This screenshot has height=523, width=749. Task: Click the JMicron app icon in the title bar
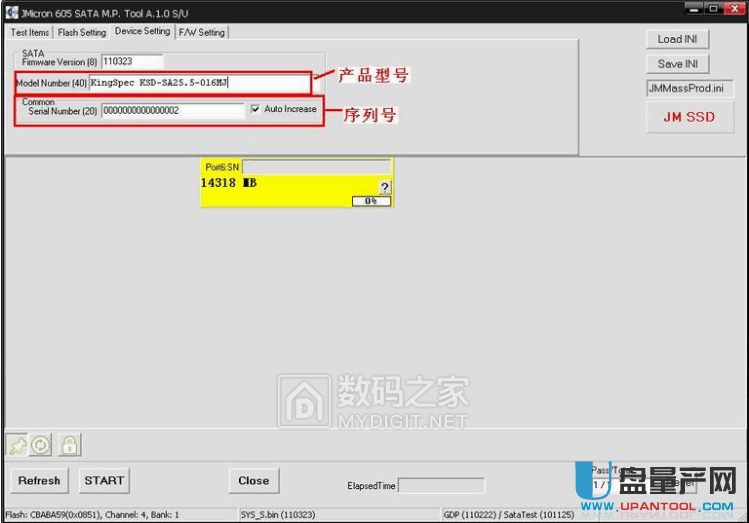[12, 13]
